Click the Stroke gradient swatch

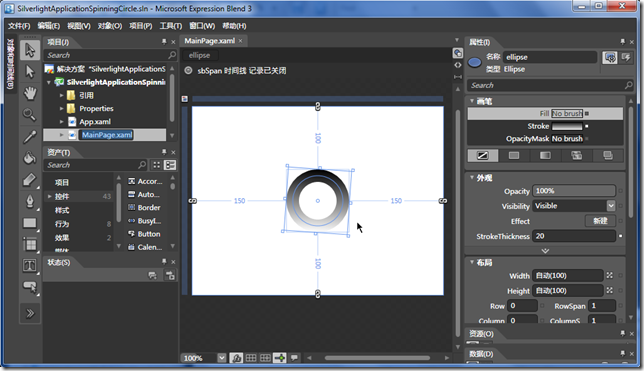point(567,126)
